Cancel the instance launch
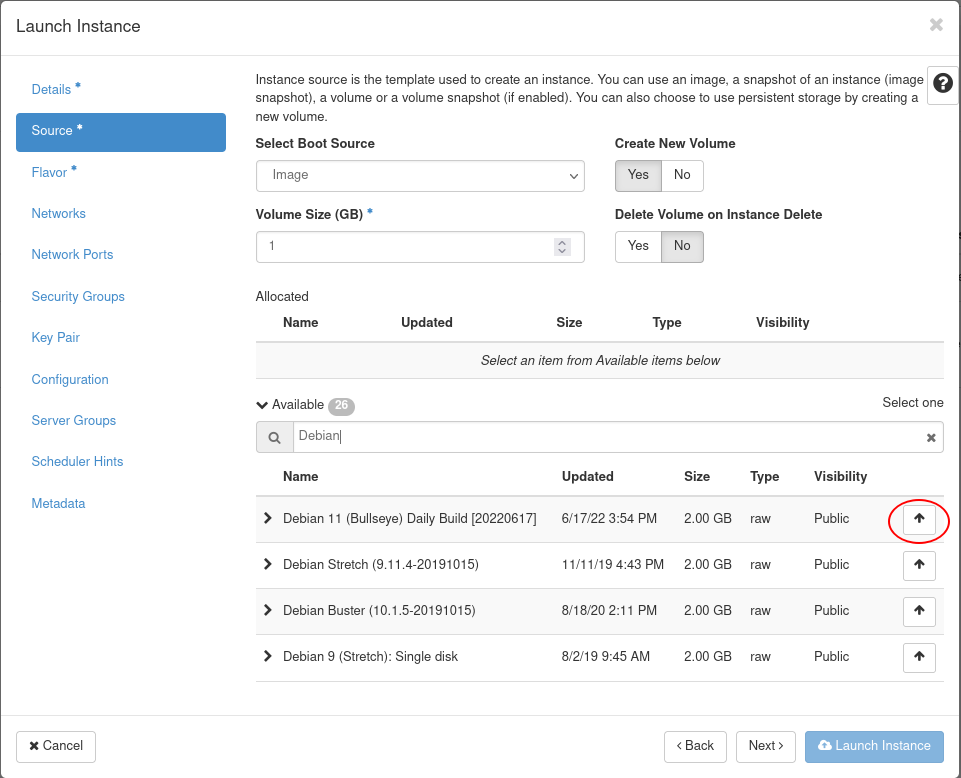The image size is (961, 778). coord(56,746)
